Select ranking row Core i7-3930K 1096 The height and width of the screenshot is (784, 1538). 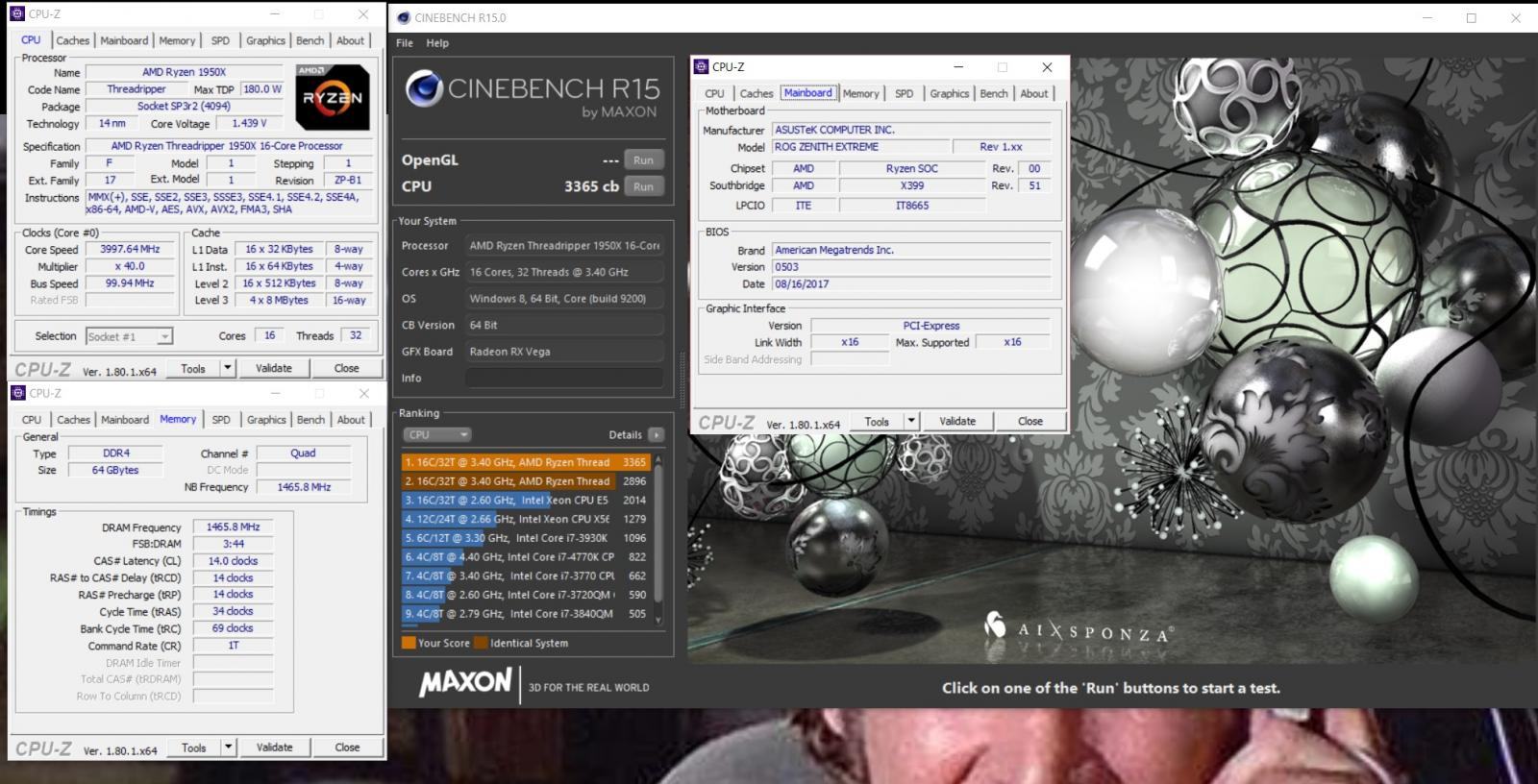[527, 538]
